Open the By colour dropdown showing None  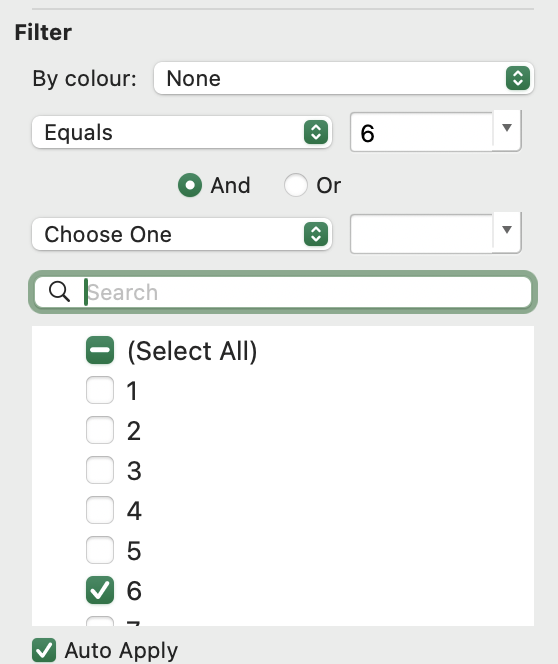coord(344,78)
